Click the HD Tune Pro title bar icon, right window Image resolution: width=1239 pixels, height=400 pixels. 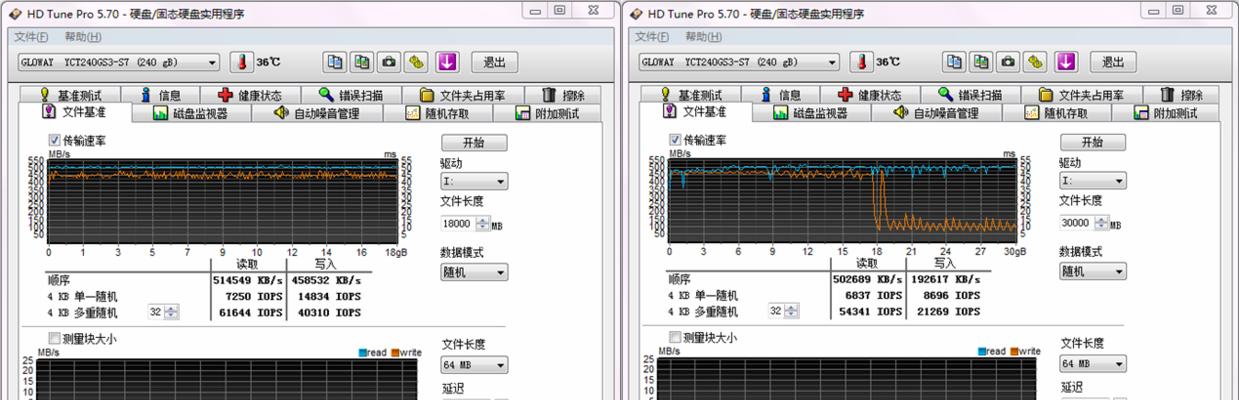click(635, 13)
